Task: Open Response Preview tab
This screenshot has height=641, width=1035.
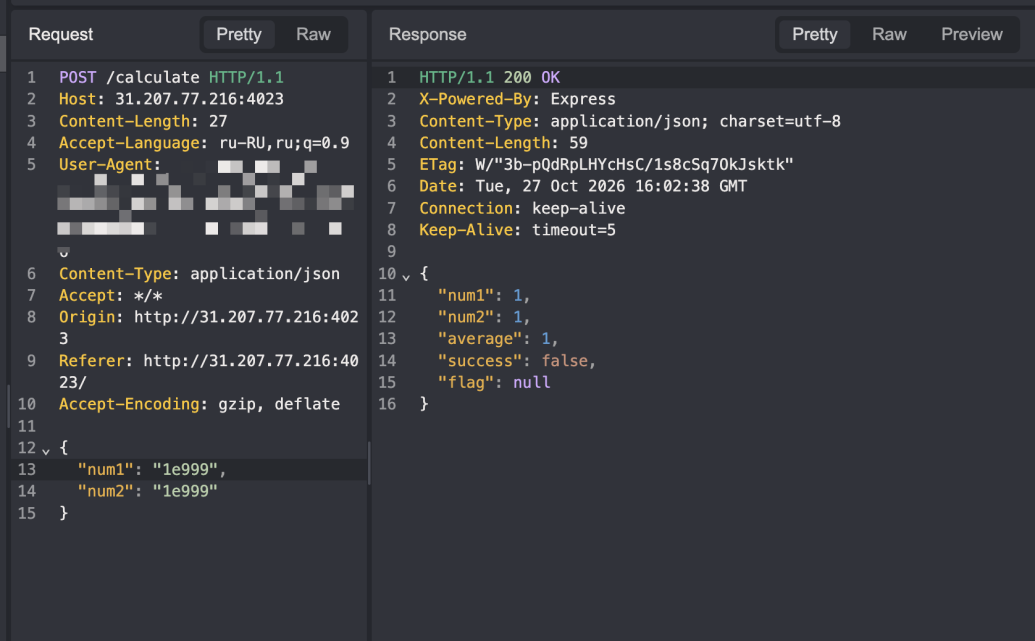Action: pyautogui.click(x=972, y=34)
